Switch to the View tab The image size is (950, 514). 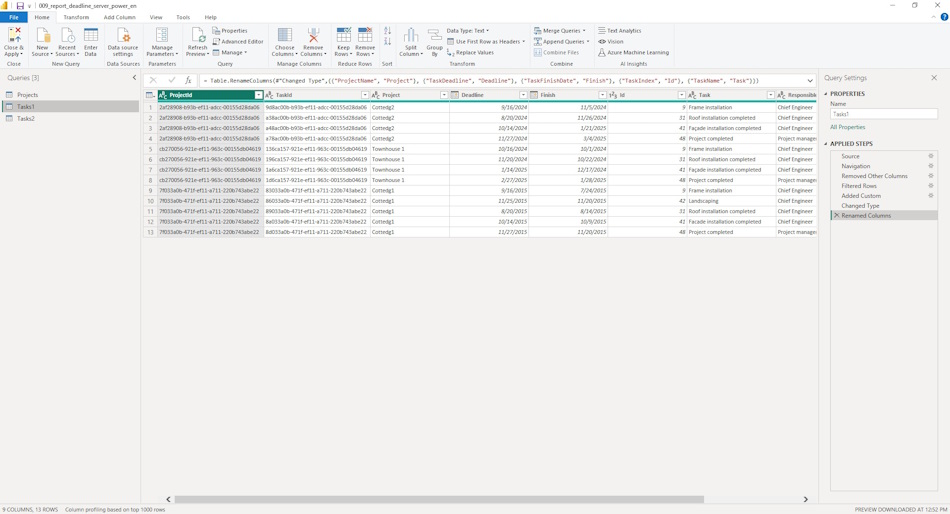point(156,18)
